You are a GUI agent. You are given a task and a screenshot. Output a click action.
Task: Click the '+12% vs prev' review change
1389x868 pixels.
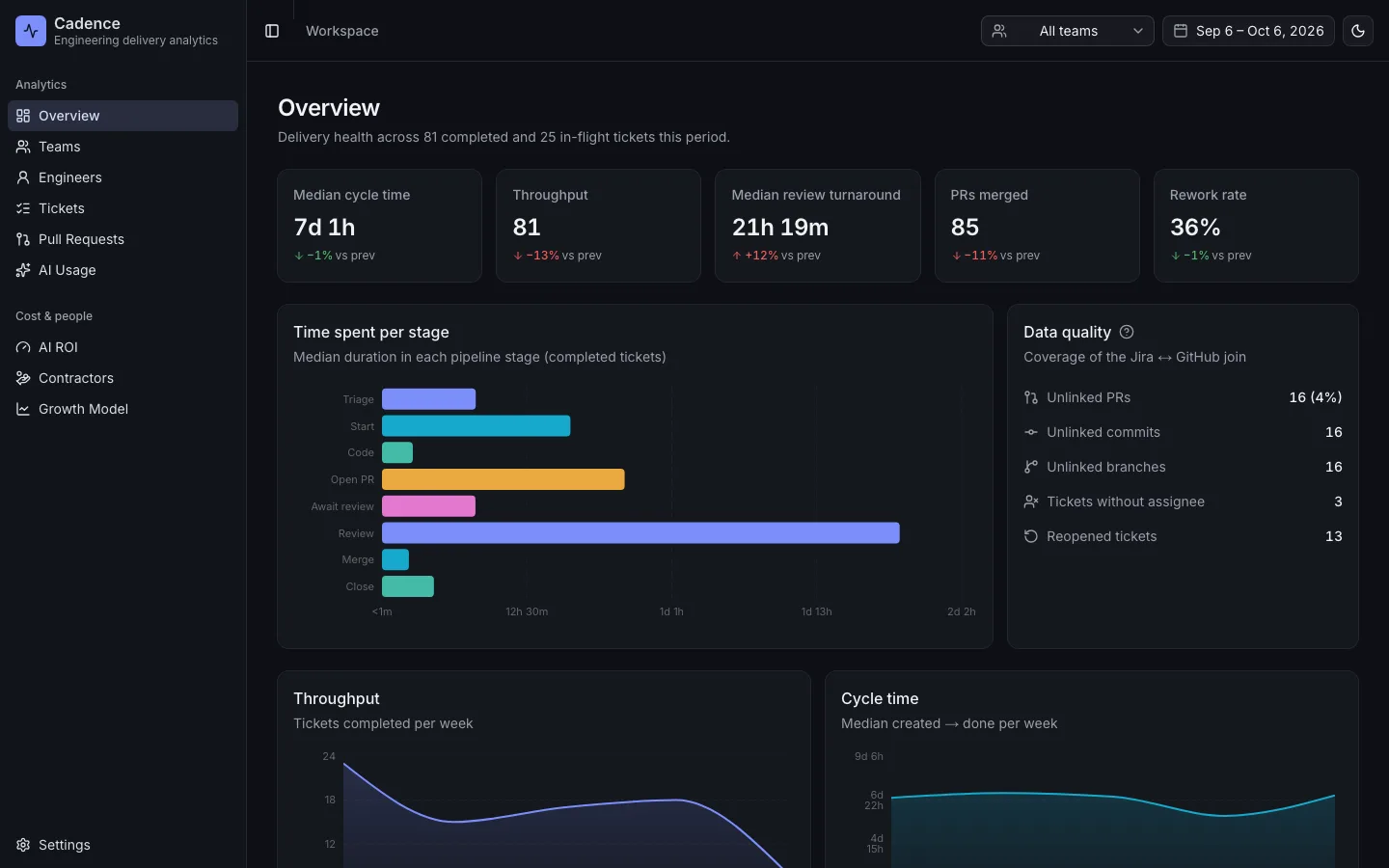776,256
